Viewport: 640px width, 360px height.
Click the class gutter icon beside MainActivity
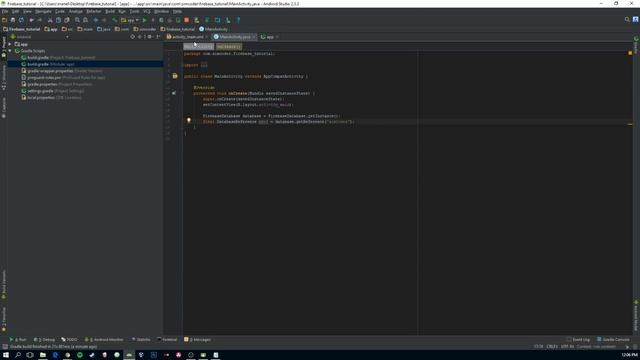(x=175, y=76)
